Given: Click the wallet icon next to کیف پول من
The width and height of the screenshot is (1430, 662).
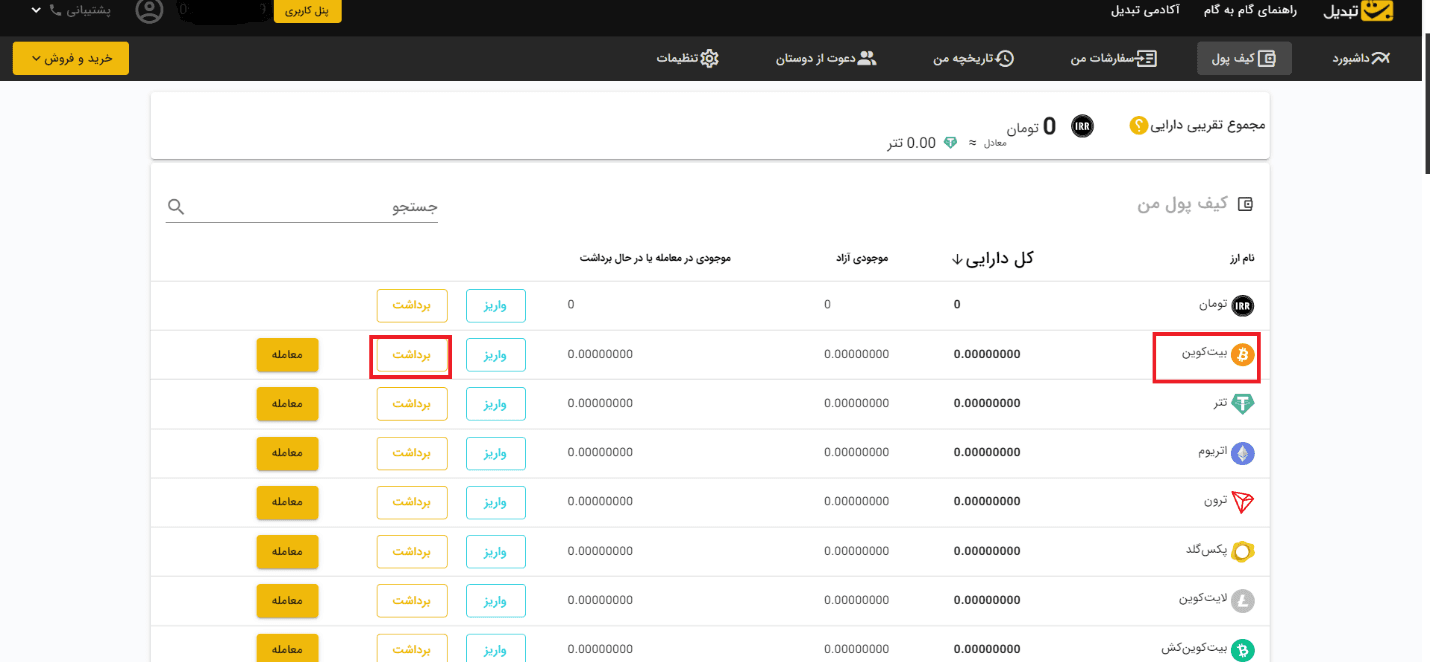Looking at the screenshot, I should [1245, 204].
